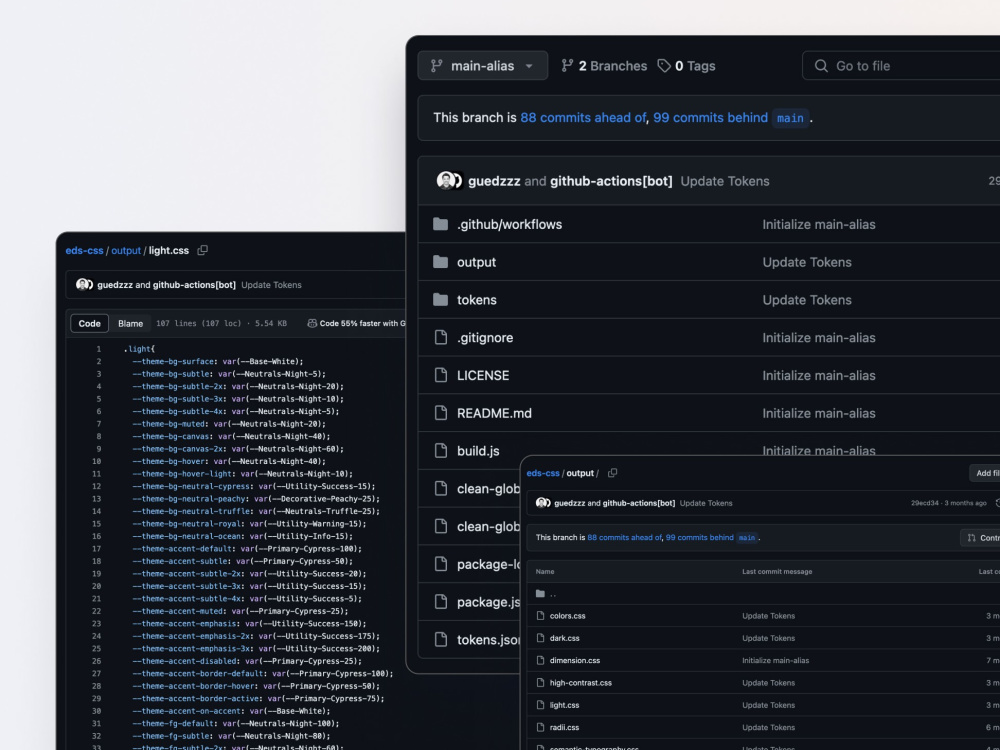Screen dimensions: 1000x750
Task: Click the file icon beside build.js
Action: click(440, 451)
